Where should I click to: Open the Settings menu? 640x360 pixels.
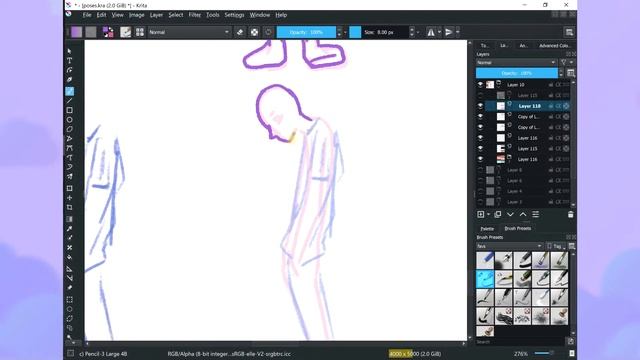[x=234, y=15]
